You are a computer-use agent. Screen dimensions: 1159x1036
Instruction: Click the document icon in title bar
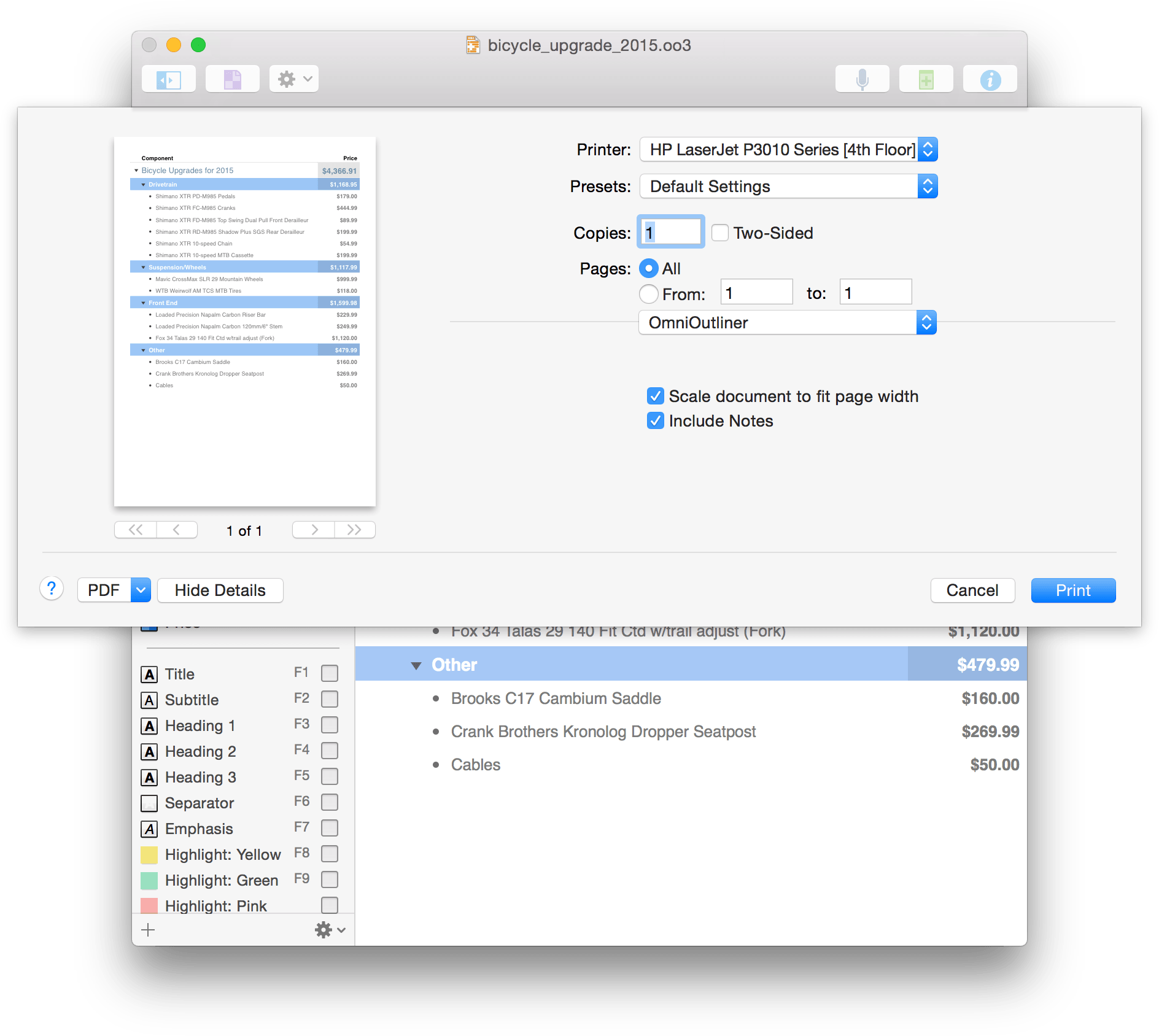[473, 45]
